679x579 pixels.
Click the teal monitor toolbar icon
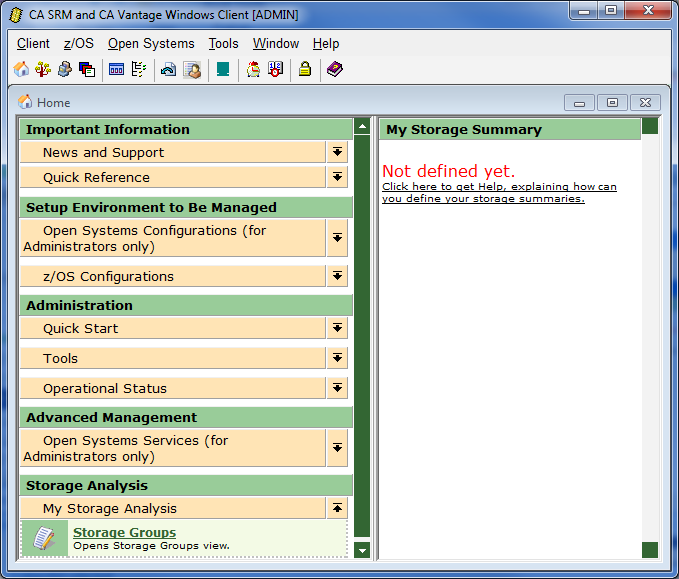(x=223, y=70)
